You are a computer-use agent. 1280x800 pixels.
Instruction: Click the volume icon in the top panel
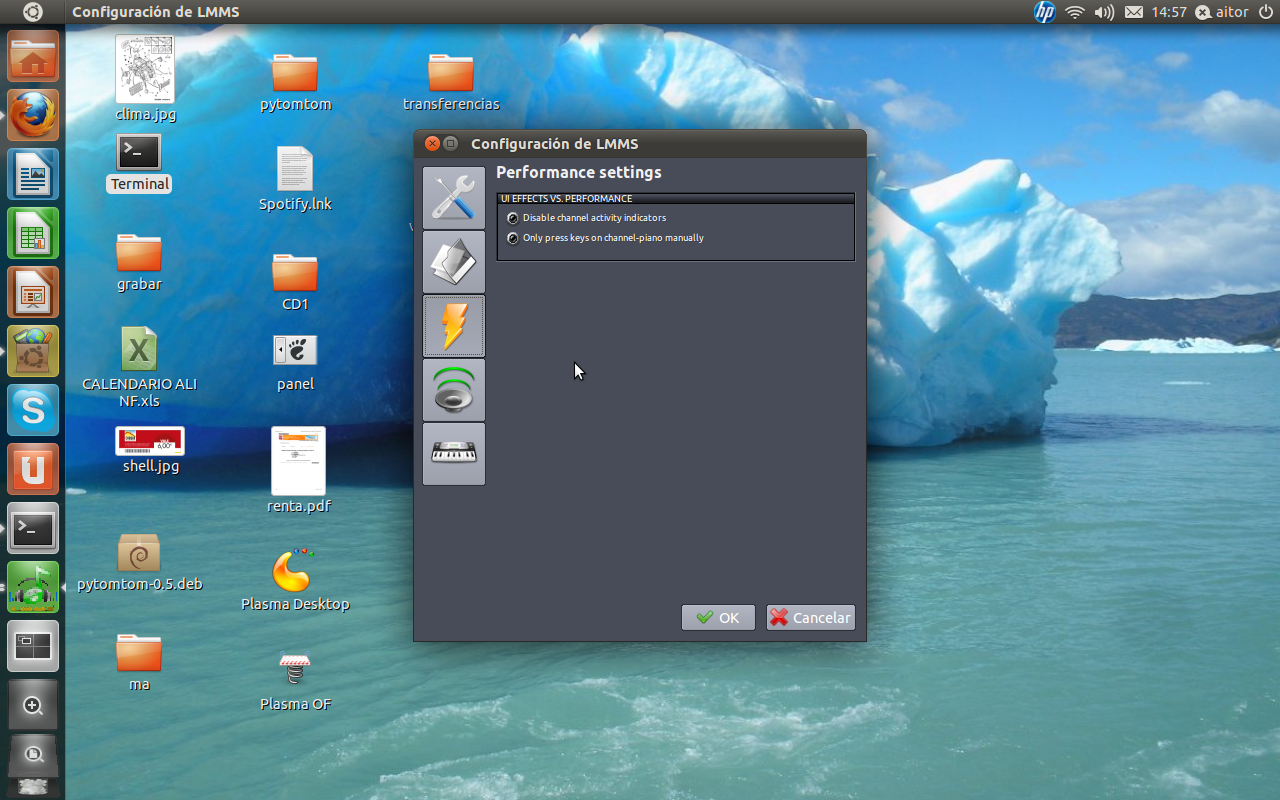click(x=1104, y=12)
